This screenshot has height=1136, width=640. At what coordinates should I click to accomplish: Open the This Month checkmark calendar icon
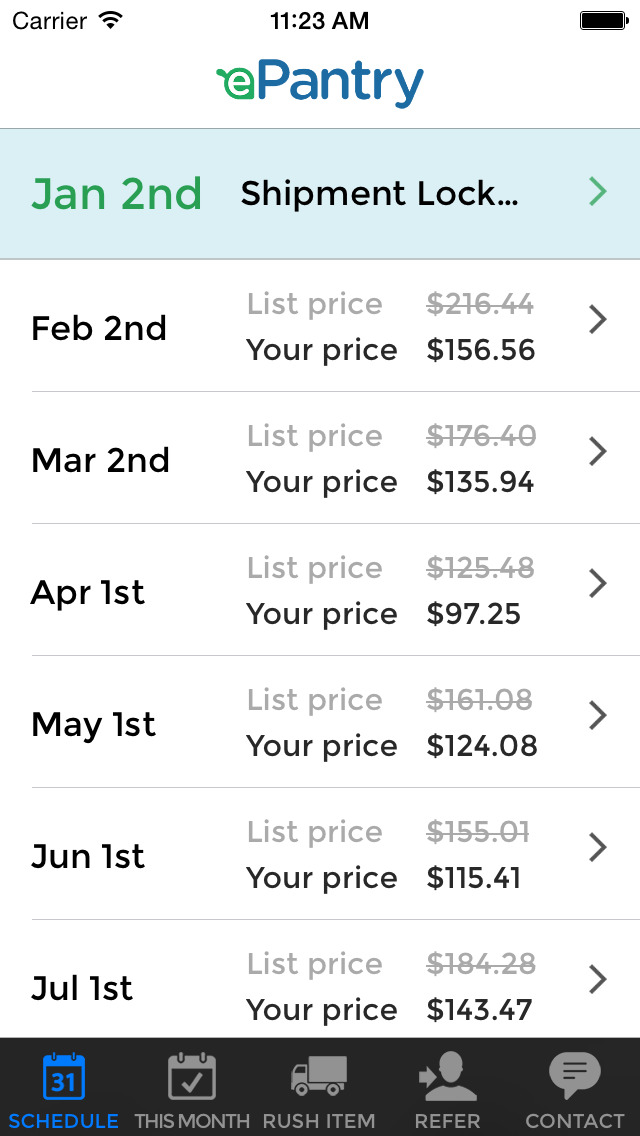point(192,1077)
